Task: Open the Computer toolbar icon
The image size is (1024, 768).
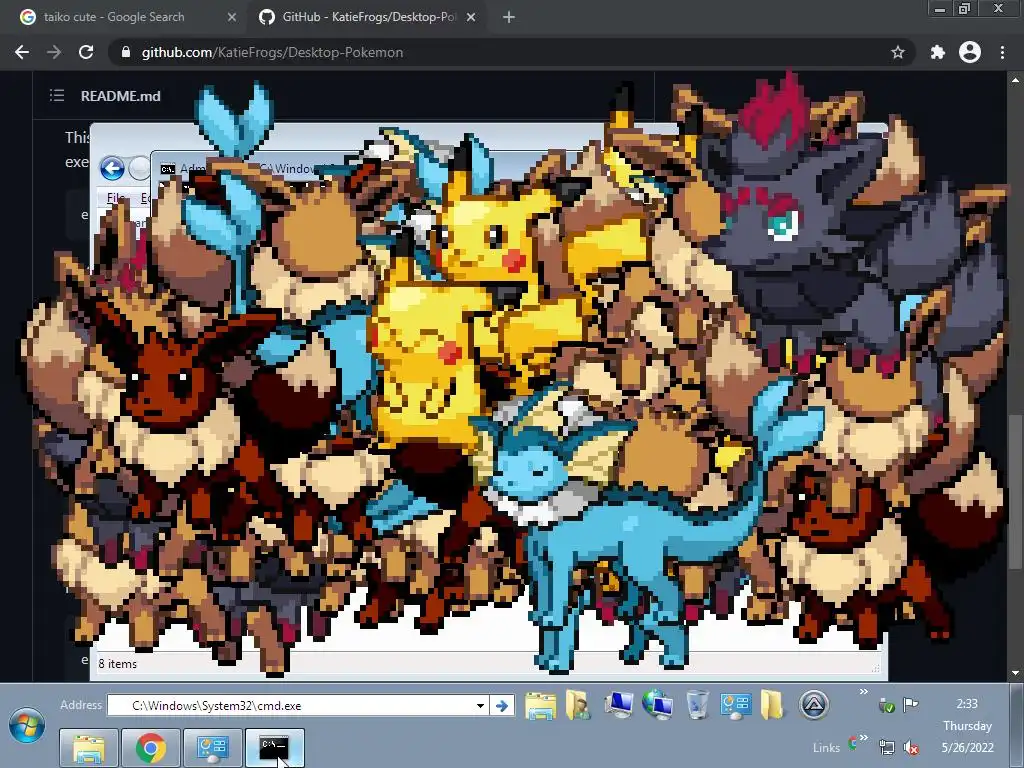Action: 618,706
